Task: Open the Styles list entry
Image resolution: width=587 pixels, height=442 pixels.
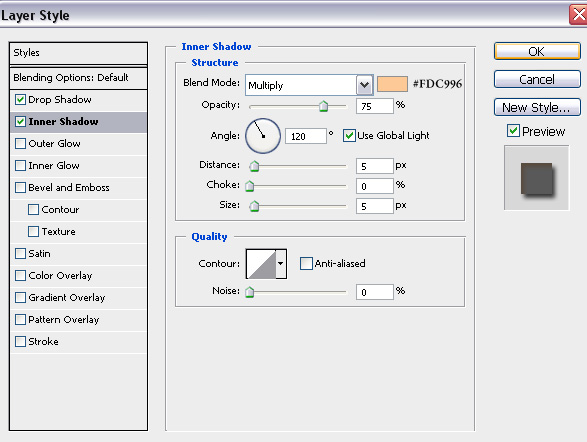Action: 78,53
